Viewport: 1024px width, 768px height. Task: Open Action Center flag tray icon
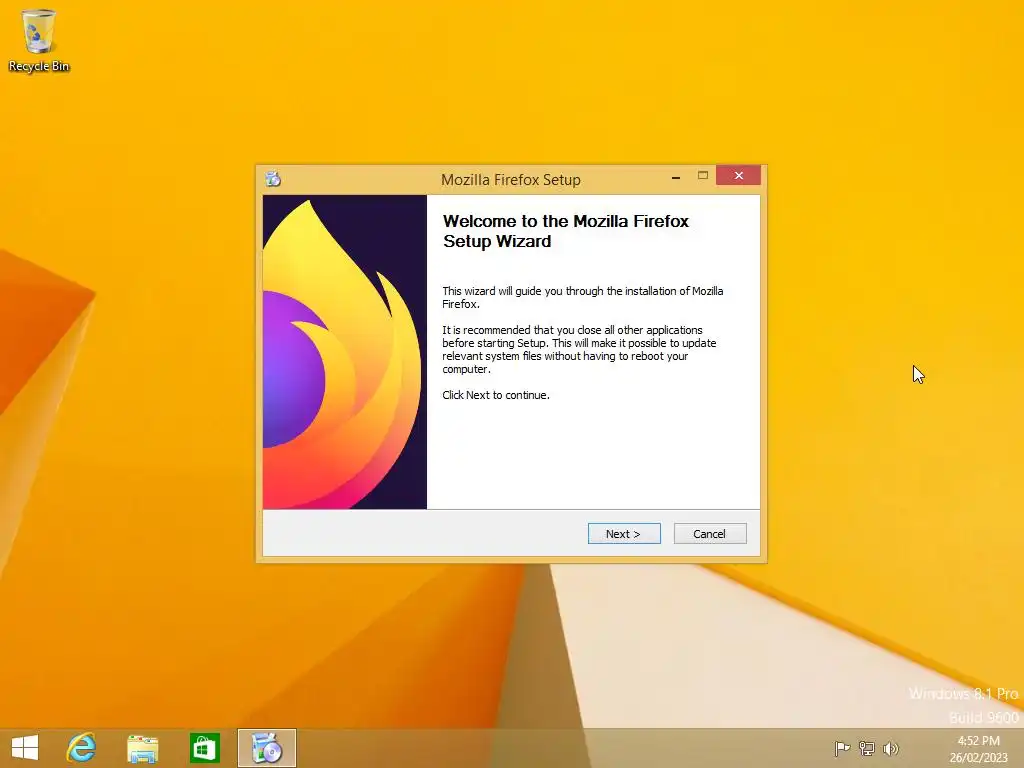point(842,748)
